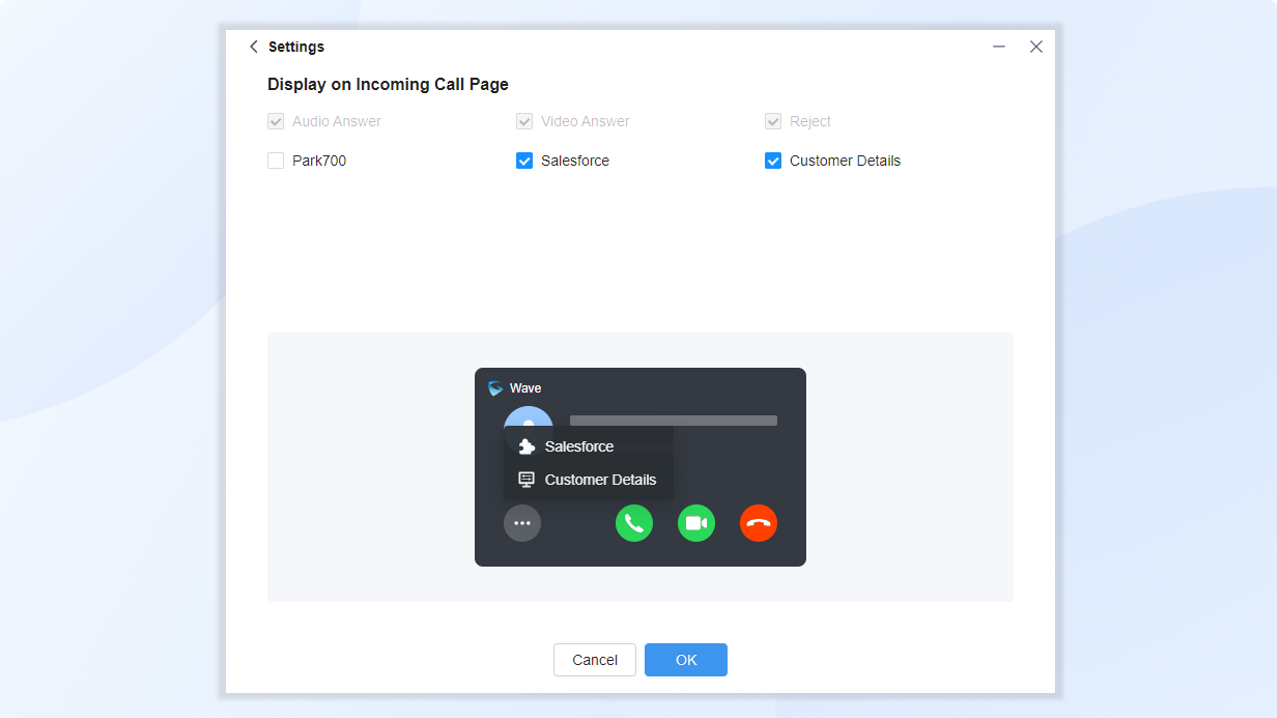Uncheck the Customer Details checkbox
1277x718 pixels.
coord(773,161)
